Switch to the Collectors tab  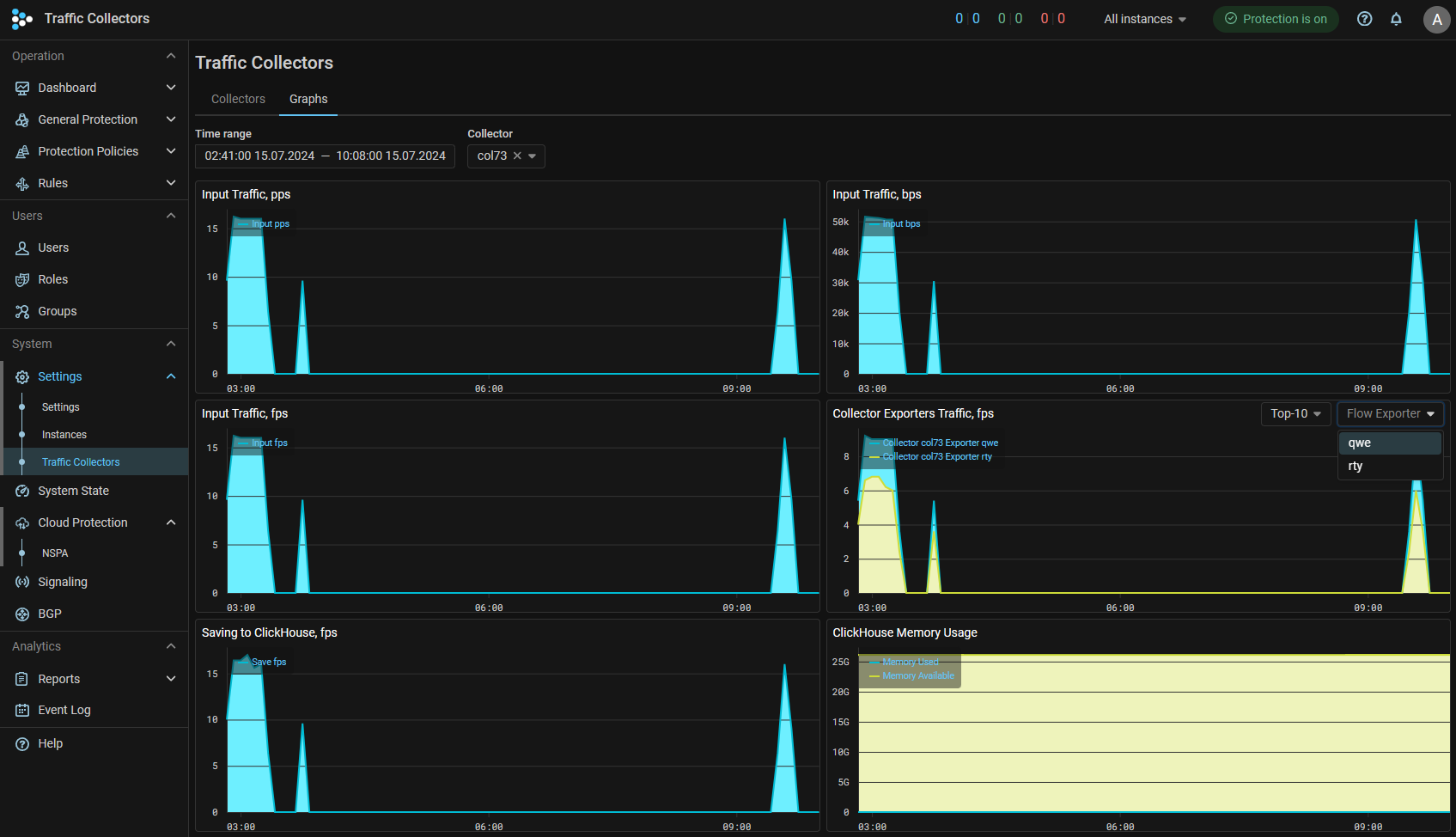click(x=238, y=99)
